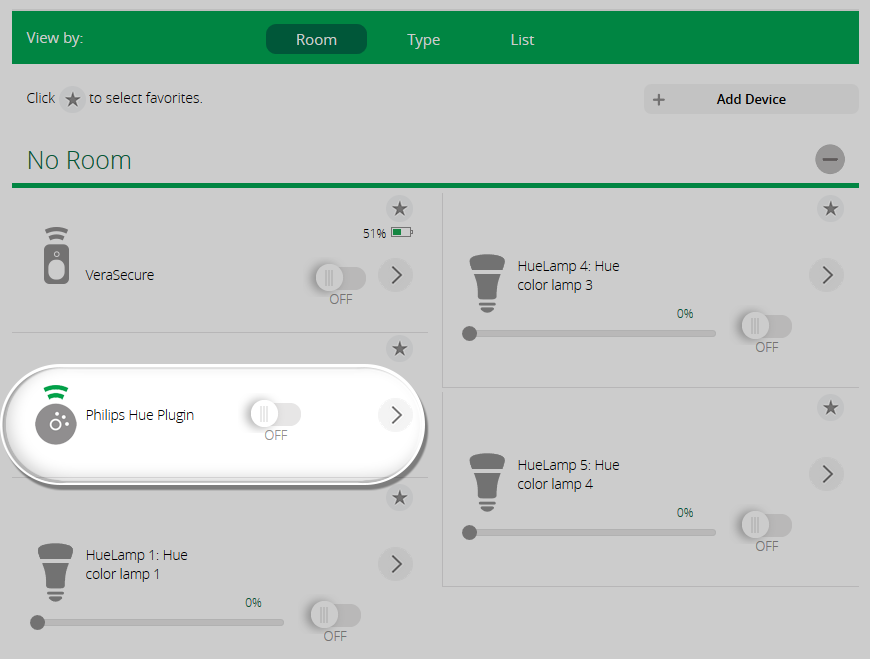Click HueLamp 5: Hue color lamp 4 label
The image size is (870, 659).
click(x=568, y=474)
